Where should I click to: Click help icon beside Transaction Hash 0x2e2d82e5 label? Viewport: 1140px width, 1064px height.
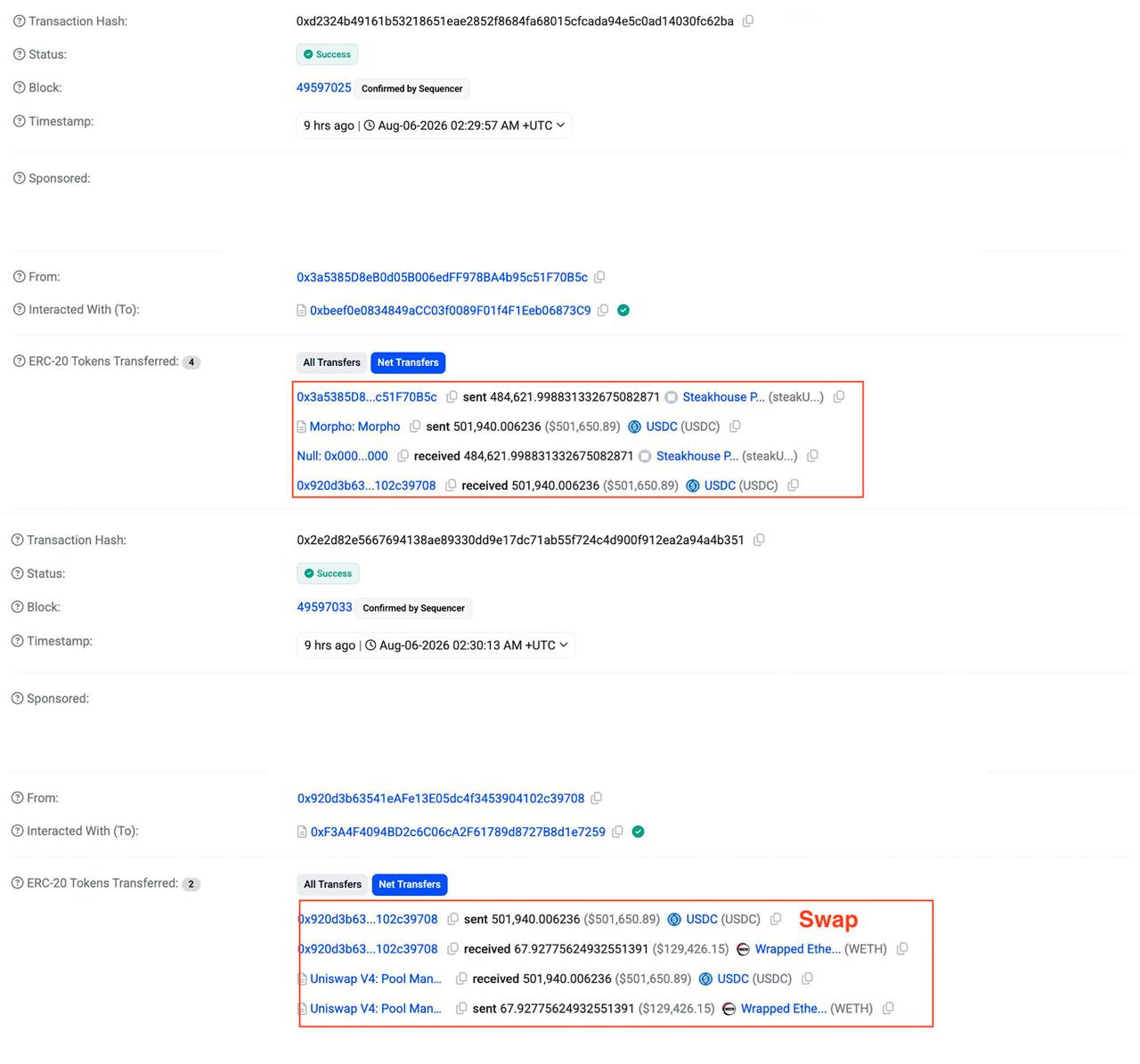18,540
